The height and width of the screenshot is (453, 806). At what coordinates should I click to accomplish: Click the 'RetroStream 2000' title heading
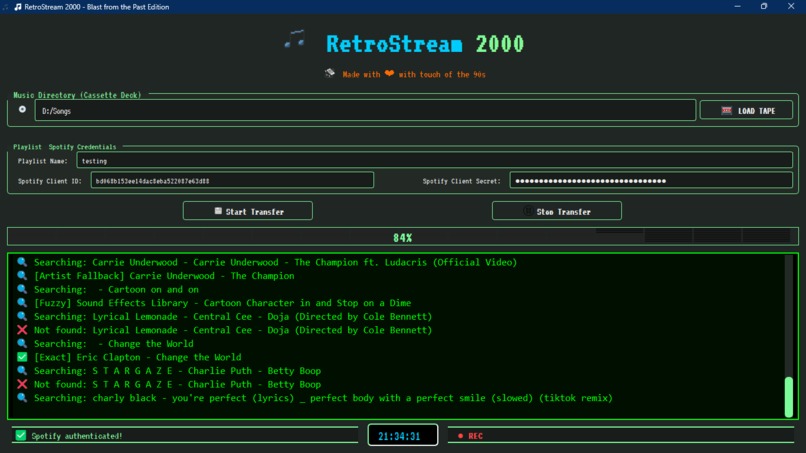pos(425,44)
